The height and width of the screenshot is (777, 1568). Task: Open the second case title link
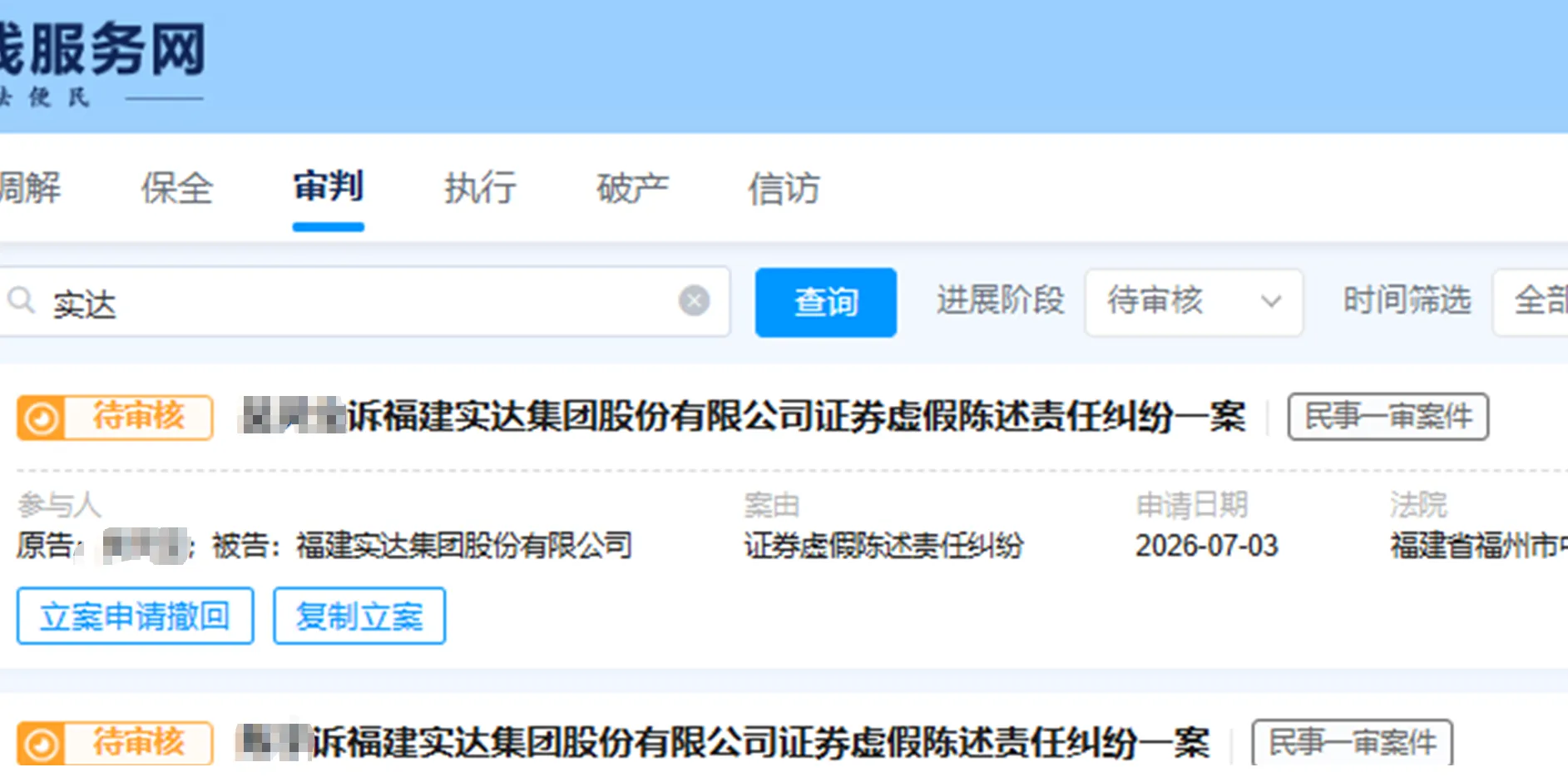click(x=723, y=742)
